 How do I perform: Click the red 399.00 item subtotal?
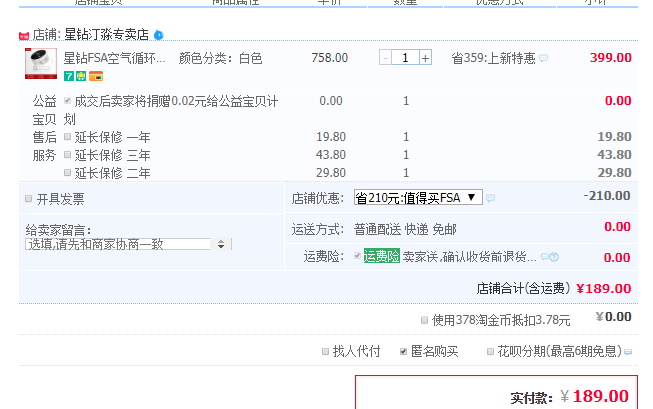coord(611,57)
